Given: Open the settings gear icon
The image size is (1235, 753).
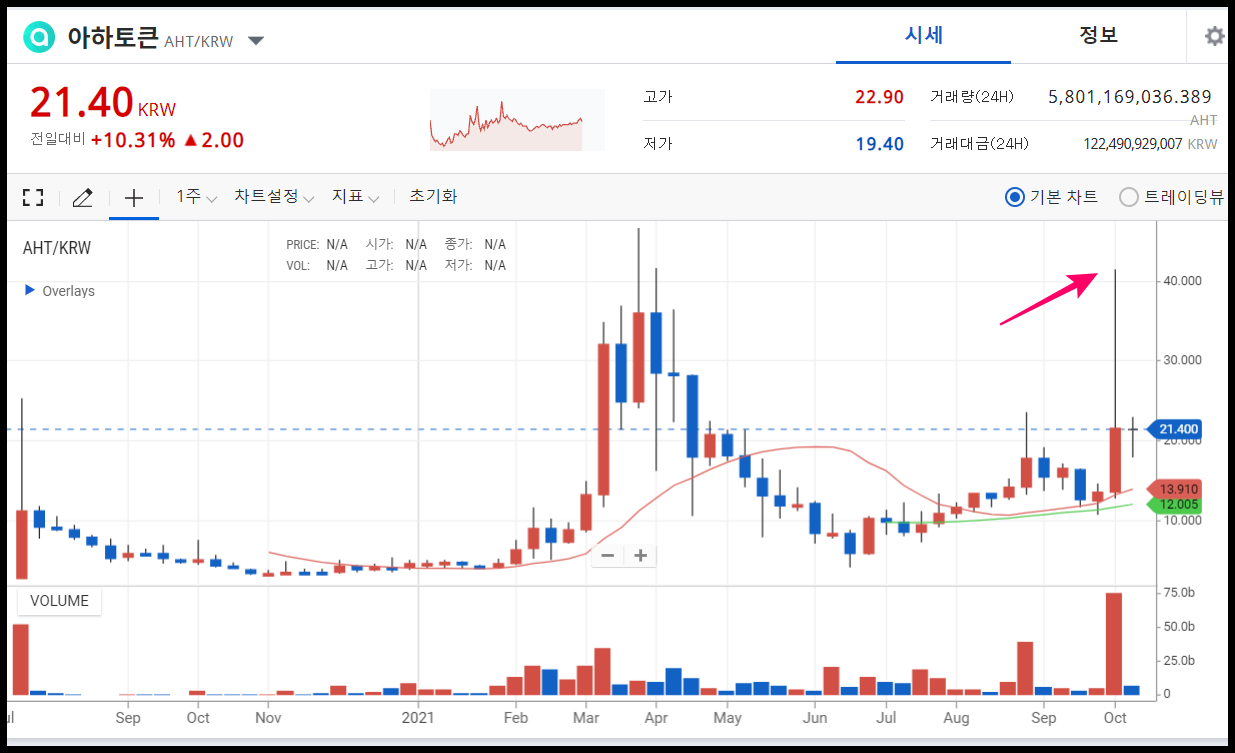Looking at the screenshot, I should pos(1214,37).
